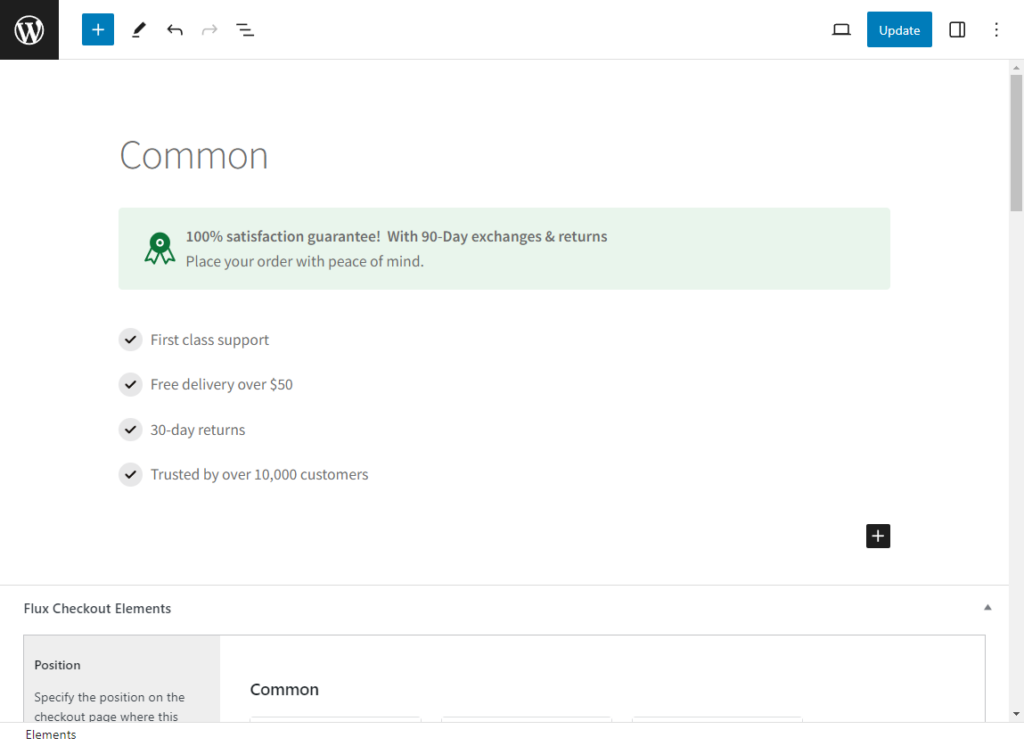The height and width of the screenshot is (746, 1024).
Task: Open the Tools pencil menu
Action: 138,30
